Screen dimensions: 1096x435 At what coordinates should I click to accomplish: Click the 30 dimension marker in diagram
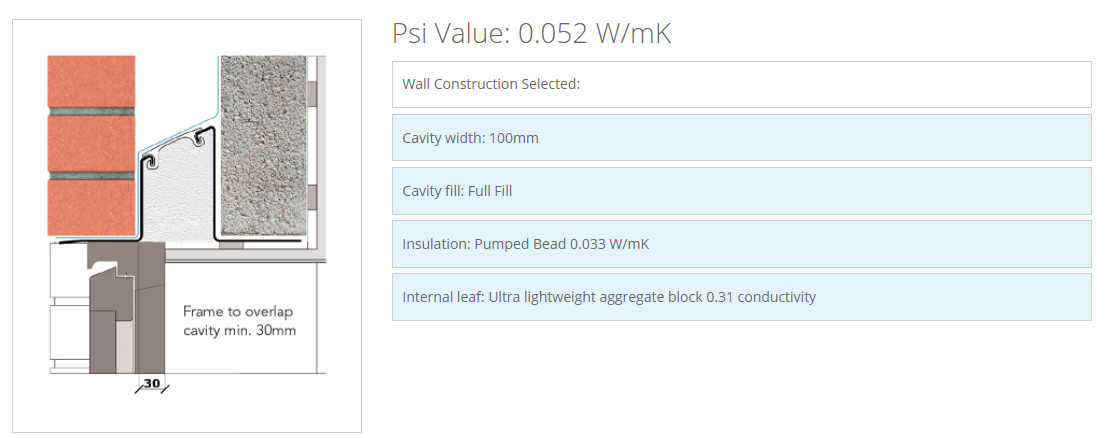click(152, 384)
